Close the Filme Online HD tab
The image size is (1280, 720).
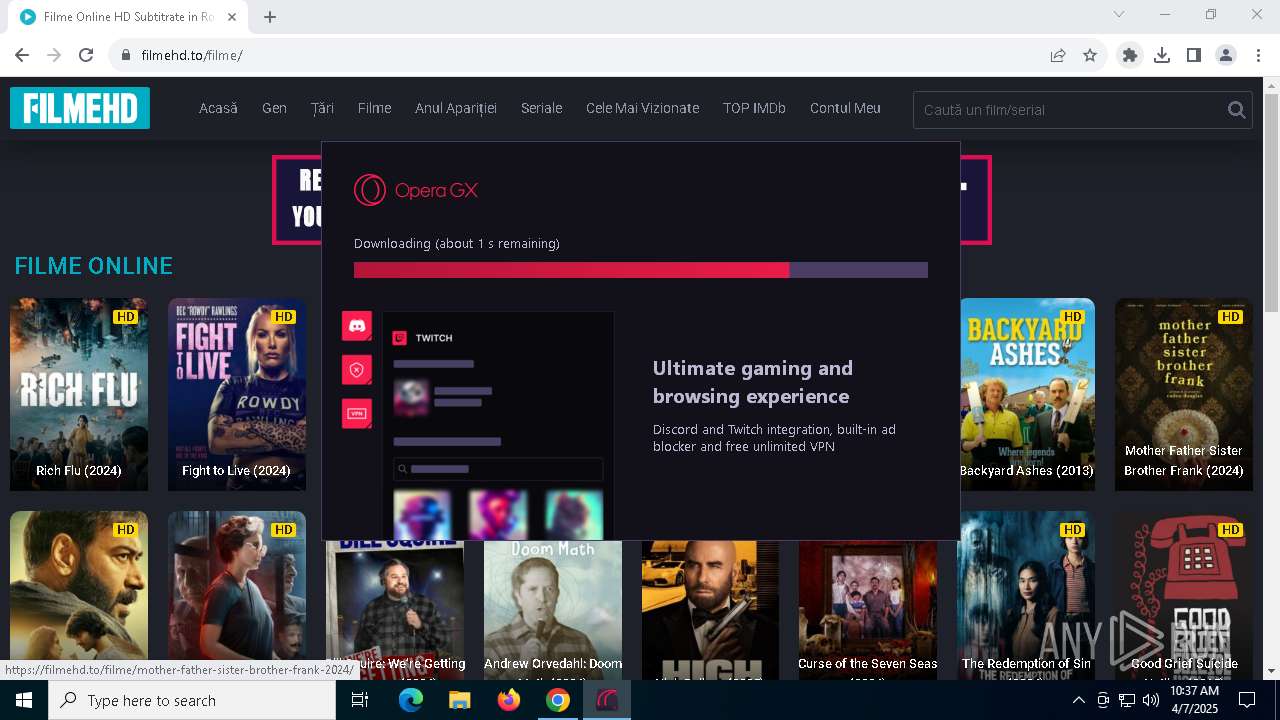pos(232,17)
